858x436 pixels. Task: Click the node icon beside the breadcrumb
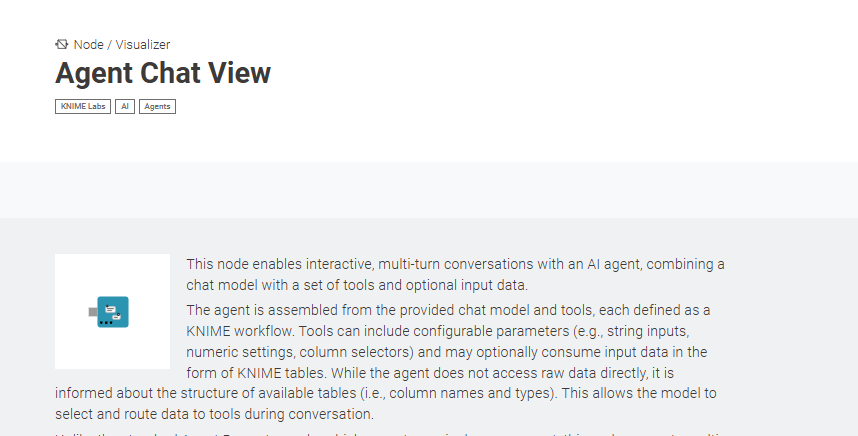[62, 44]
